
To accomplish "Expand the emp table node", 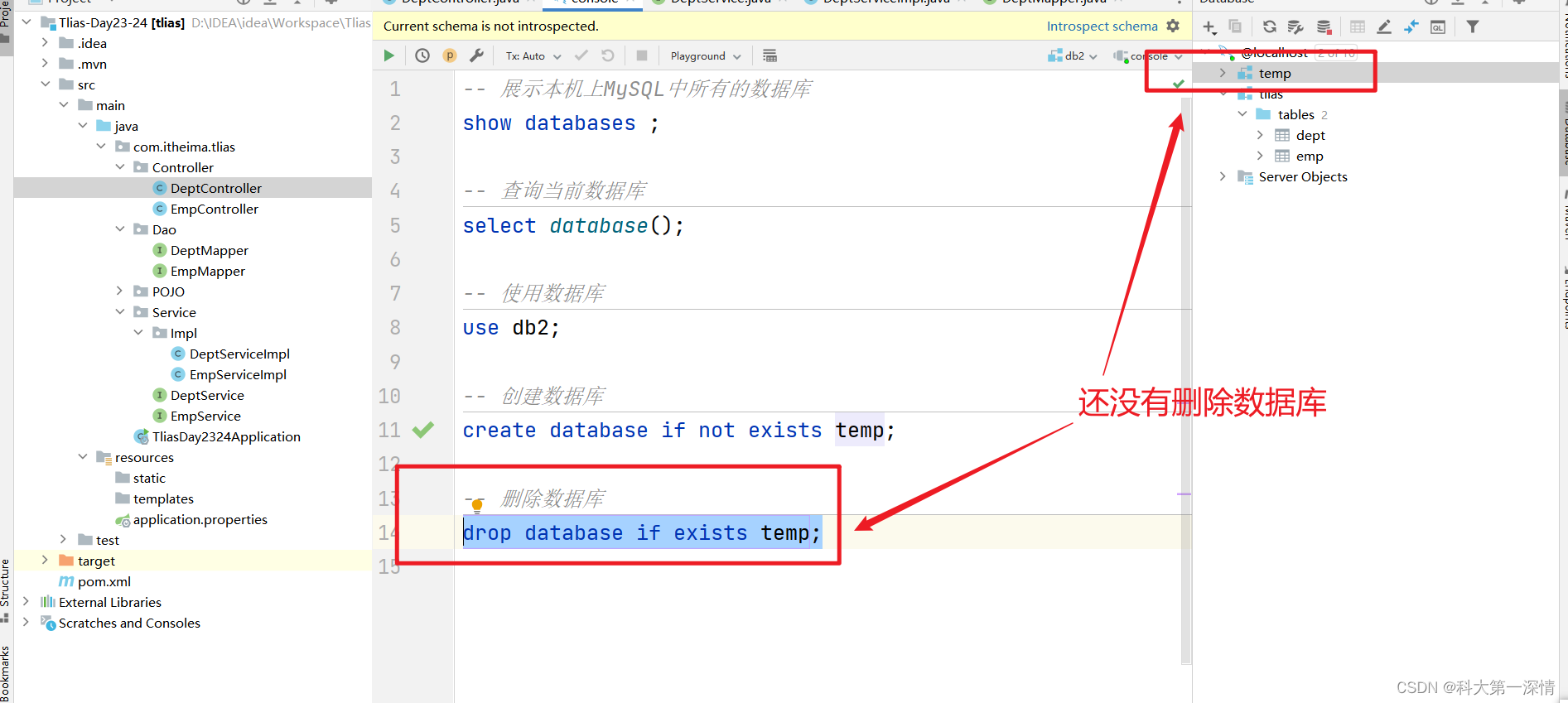I will 1260,156.
